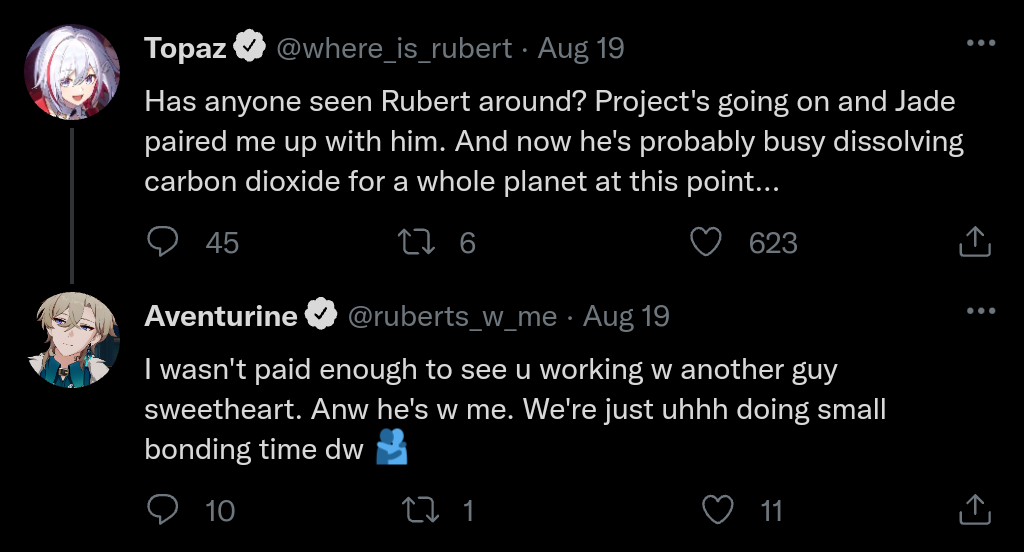Open the Topaz display name link

[186, 48]
